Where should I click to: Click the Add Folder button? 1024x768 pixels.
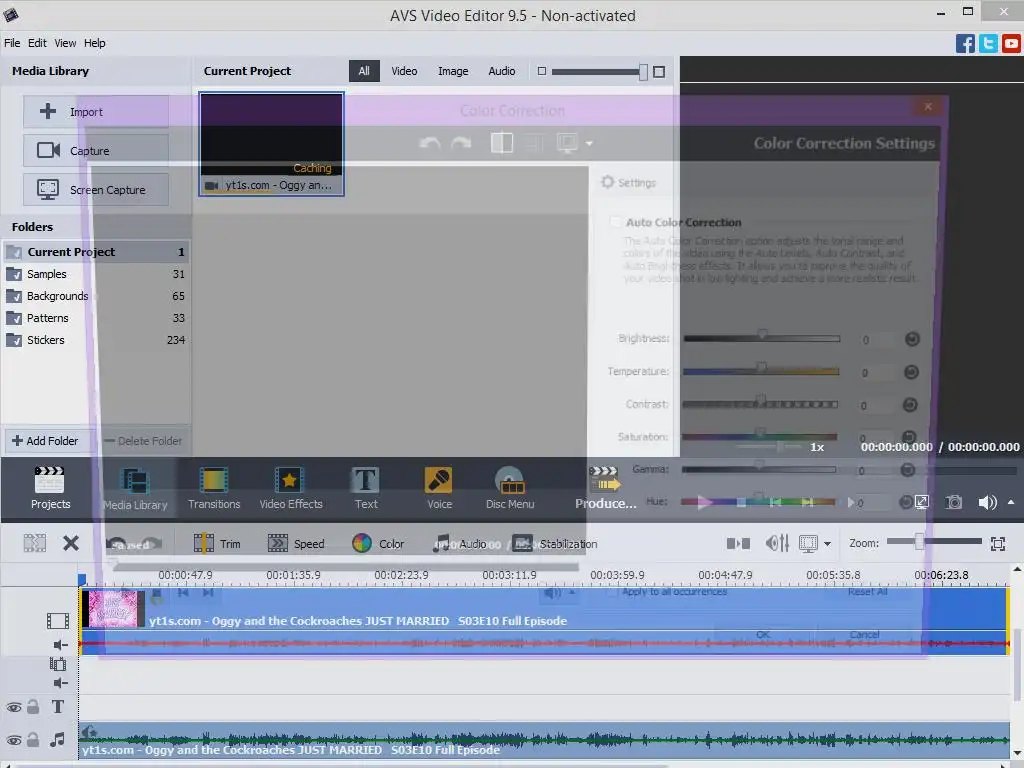pos(46,441)
